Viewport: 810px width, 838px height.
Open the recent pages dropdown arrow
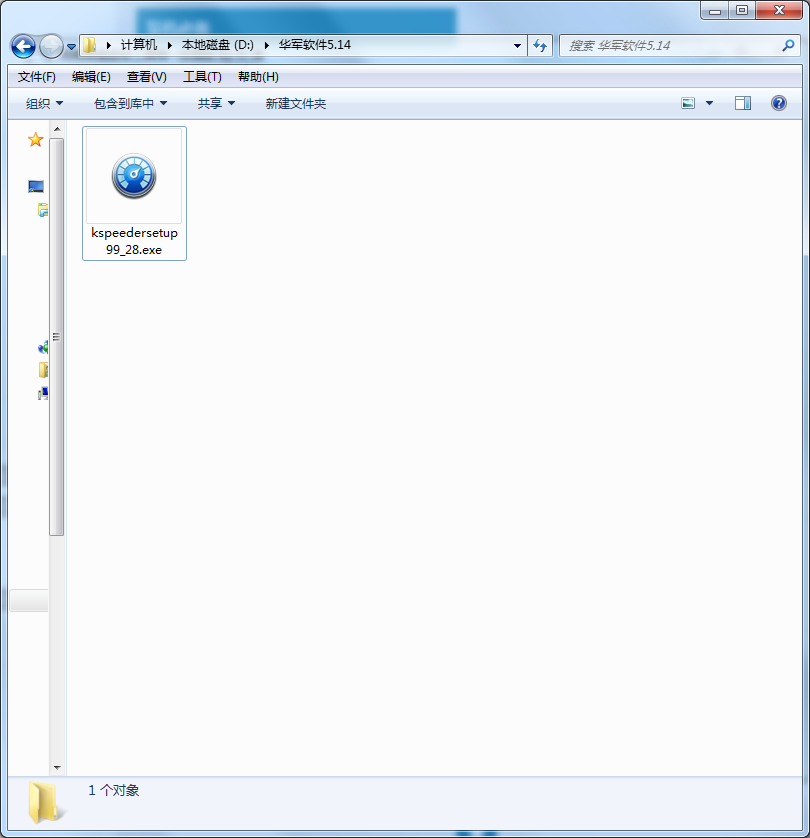[x=71, y=47]
